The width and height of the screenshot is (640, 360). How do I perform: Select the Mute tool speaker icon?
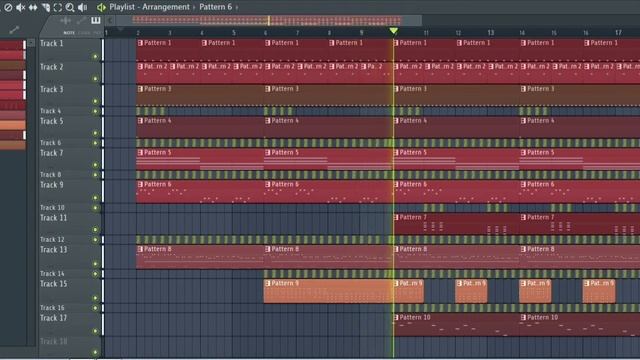tap(20, 7)
